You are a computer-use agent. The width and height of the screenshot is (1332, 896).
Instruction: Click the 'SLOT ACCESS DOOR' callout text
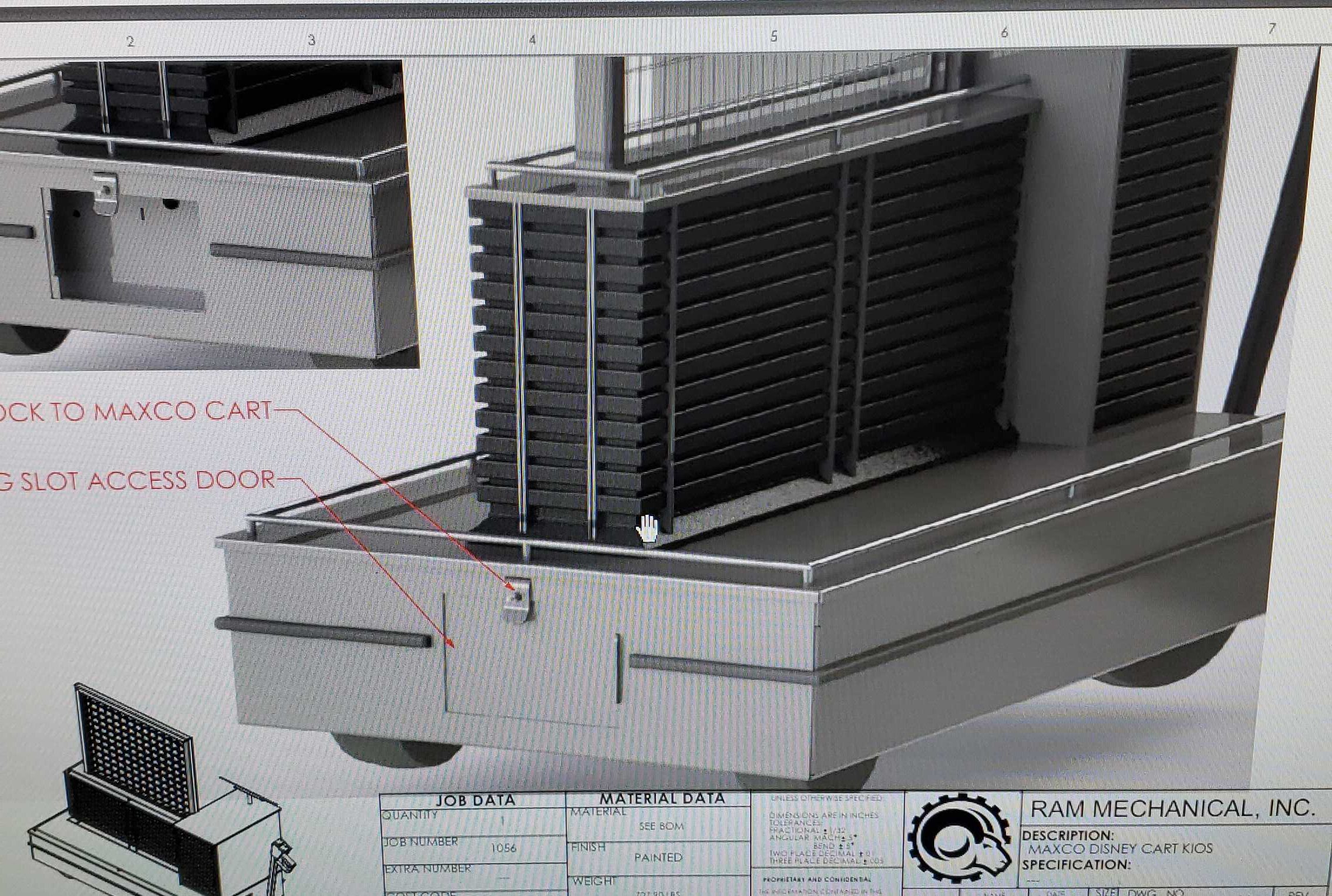pos(147,480)
